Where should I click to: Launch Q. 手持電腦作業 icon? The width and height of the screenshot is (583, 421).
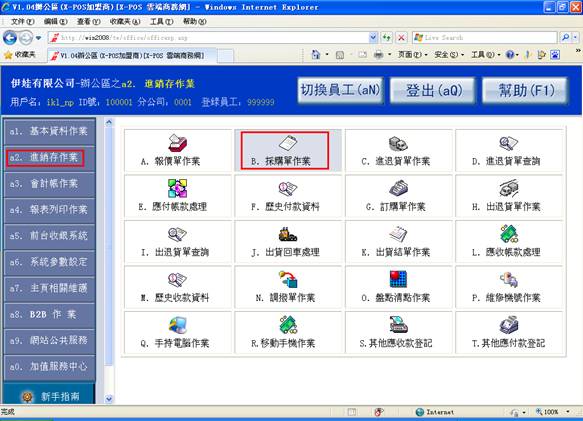coord(177,325)
